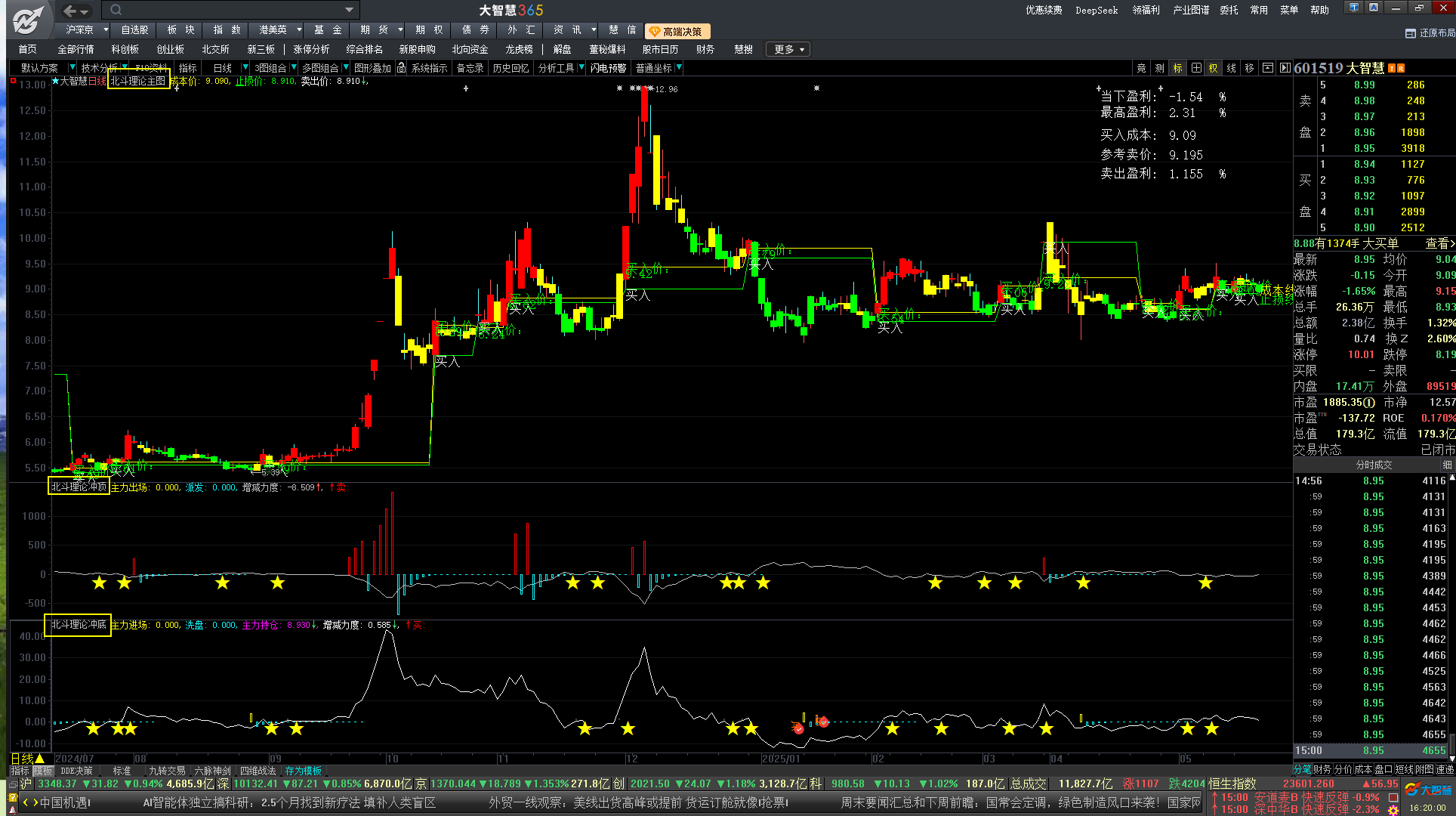
Task: Click the blue monitor icon in title bar
Action: pyautogui.click(x=1354, y=8)
